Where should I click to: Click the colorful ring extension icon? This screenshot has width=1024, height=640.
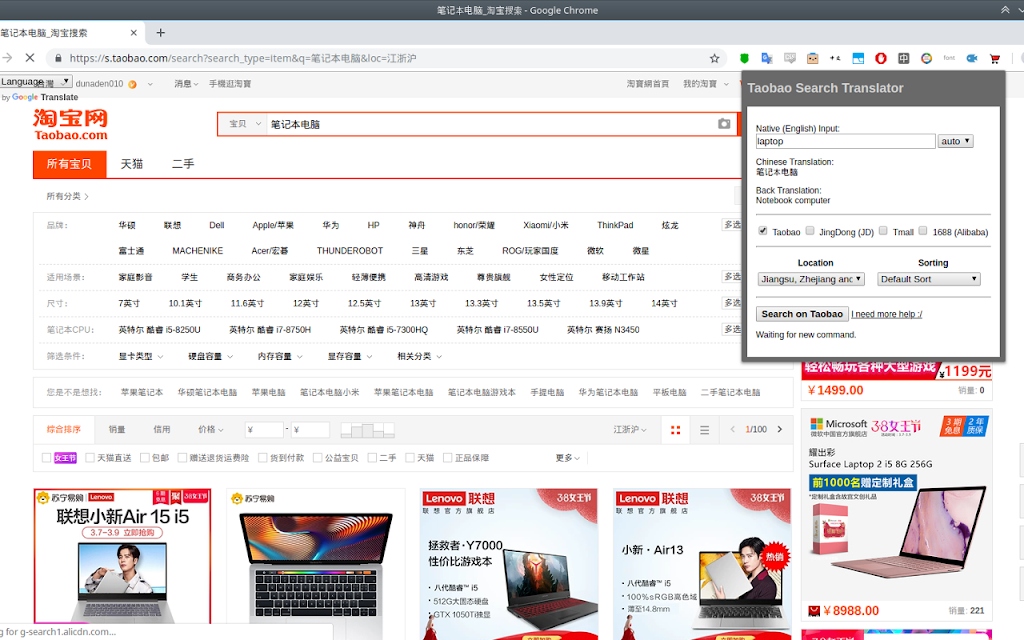click(926, 58)
